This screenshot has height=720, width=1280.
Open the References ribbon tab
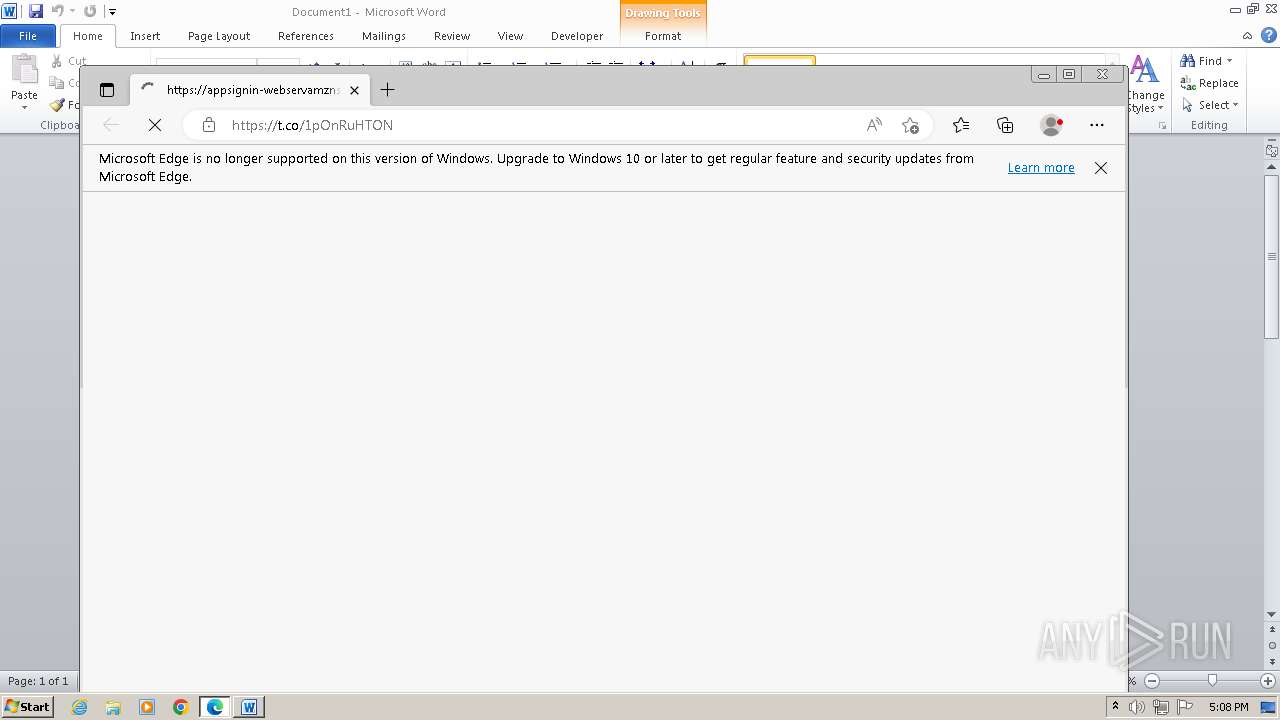[306, 36]
